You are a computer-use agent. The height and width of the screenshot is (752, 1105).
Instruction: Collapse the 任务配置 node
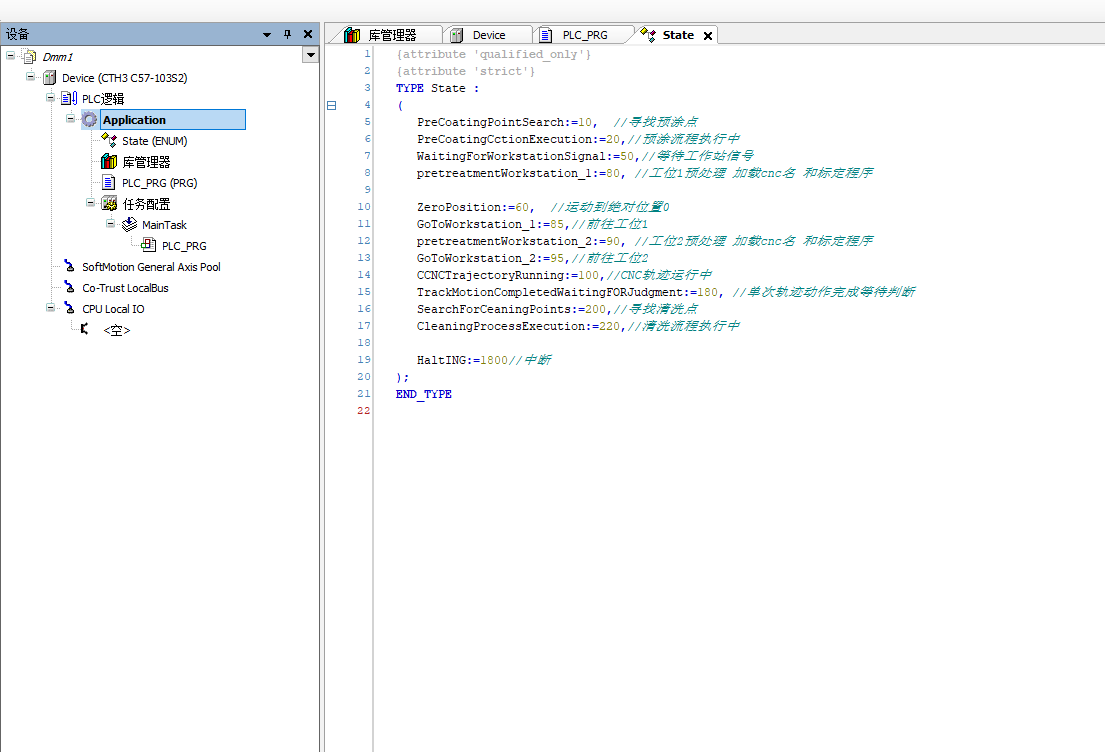90,202
